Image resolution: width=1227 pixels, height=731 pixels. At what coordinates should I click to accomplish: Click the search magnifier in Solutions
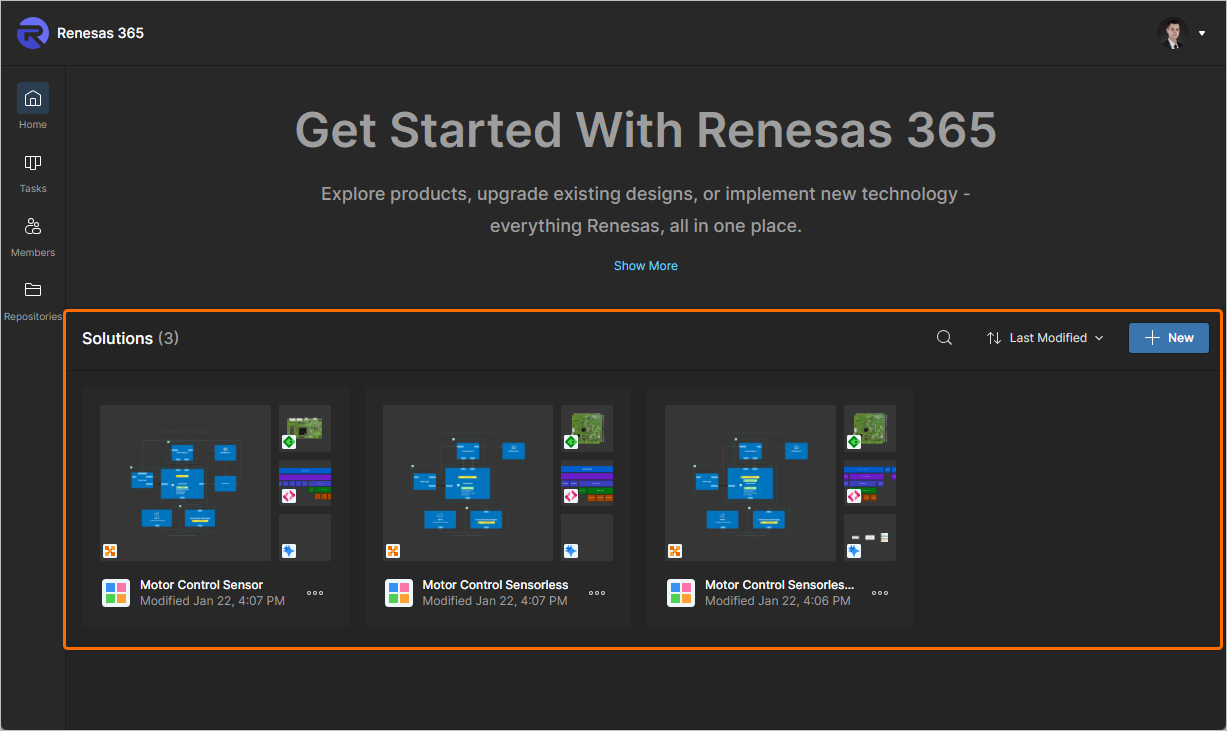tap(944, 338)
